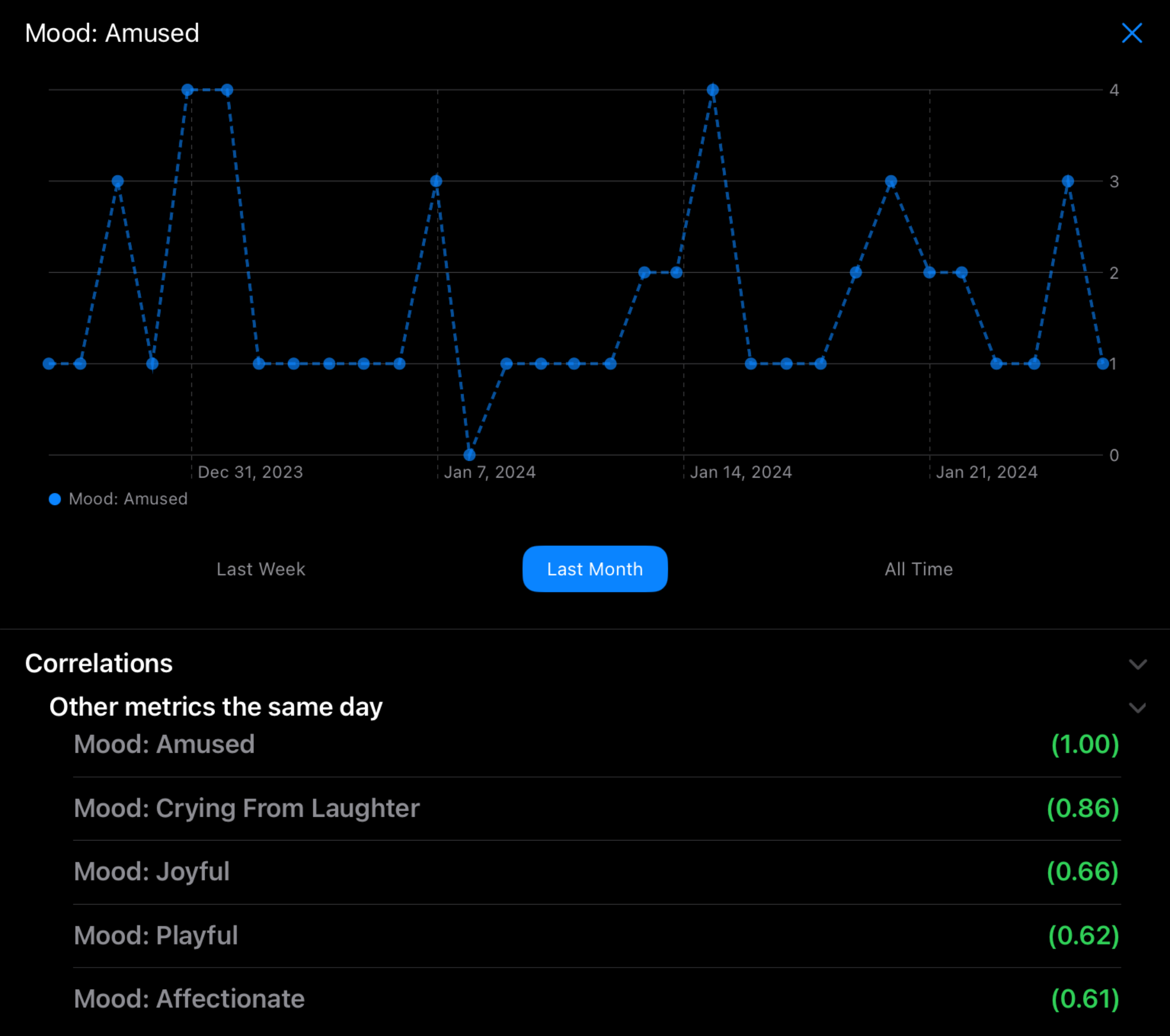Close the Mood: Amused detail view
Screen dimensions: 1170x1036
coord(1131,33)
